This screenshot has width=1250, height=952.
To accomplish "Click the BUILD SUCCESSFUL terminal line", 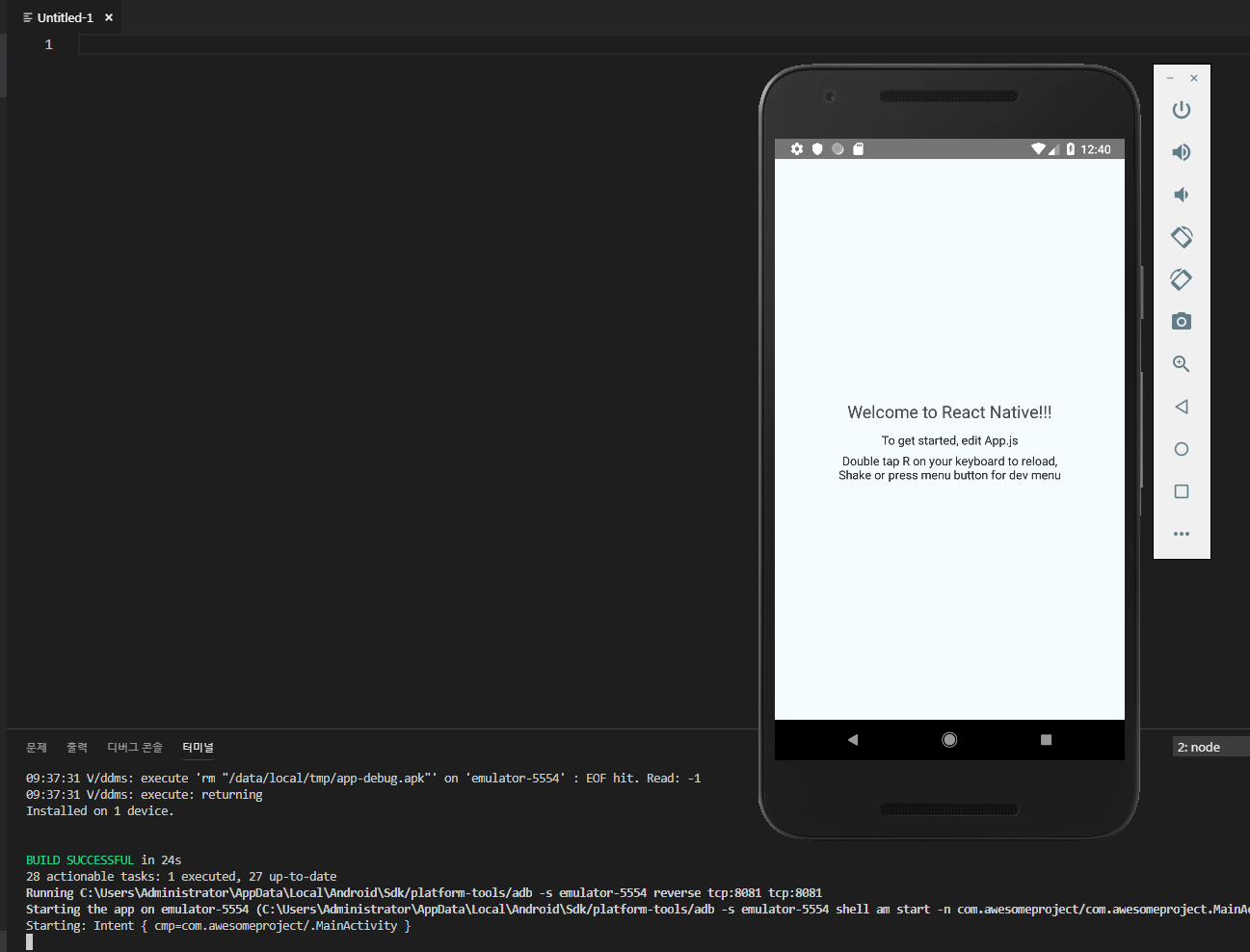I will pyautogui.click(x=103, y=859).
